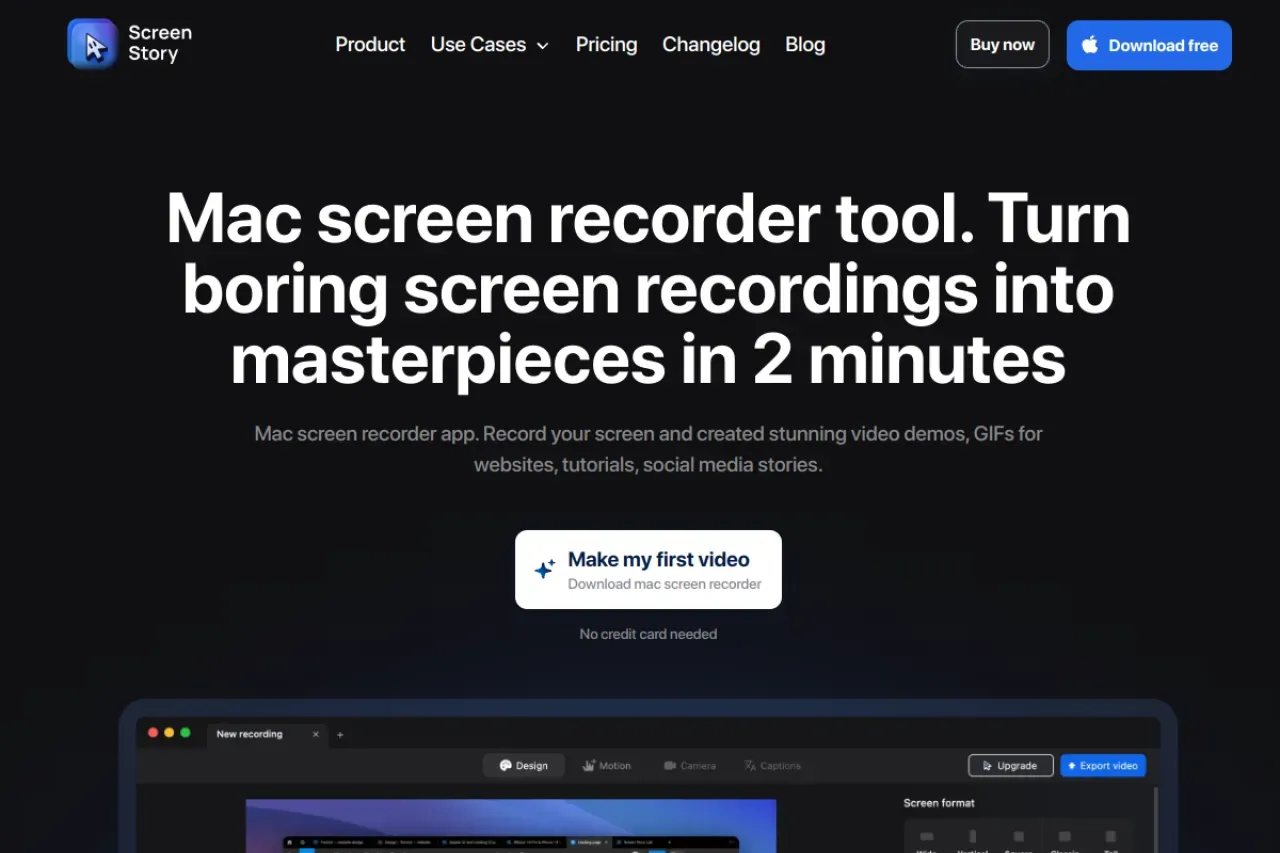Click the recording preview thumbnail

(511, 826)
